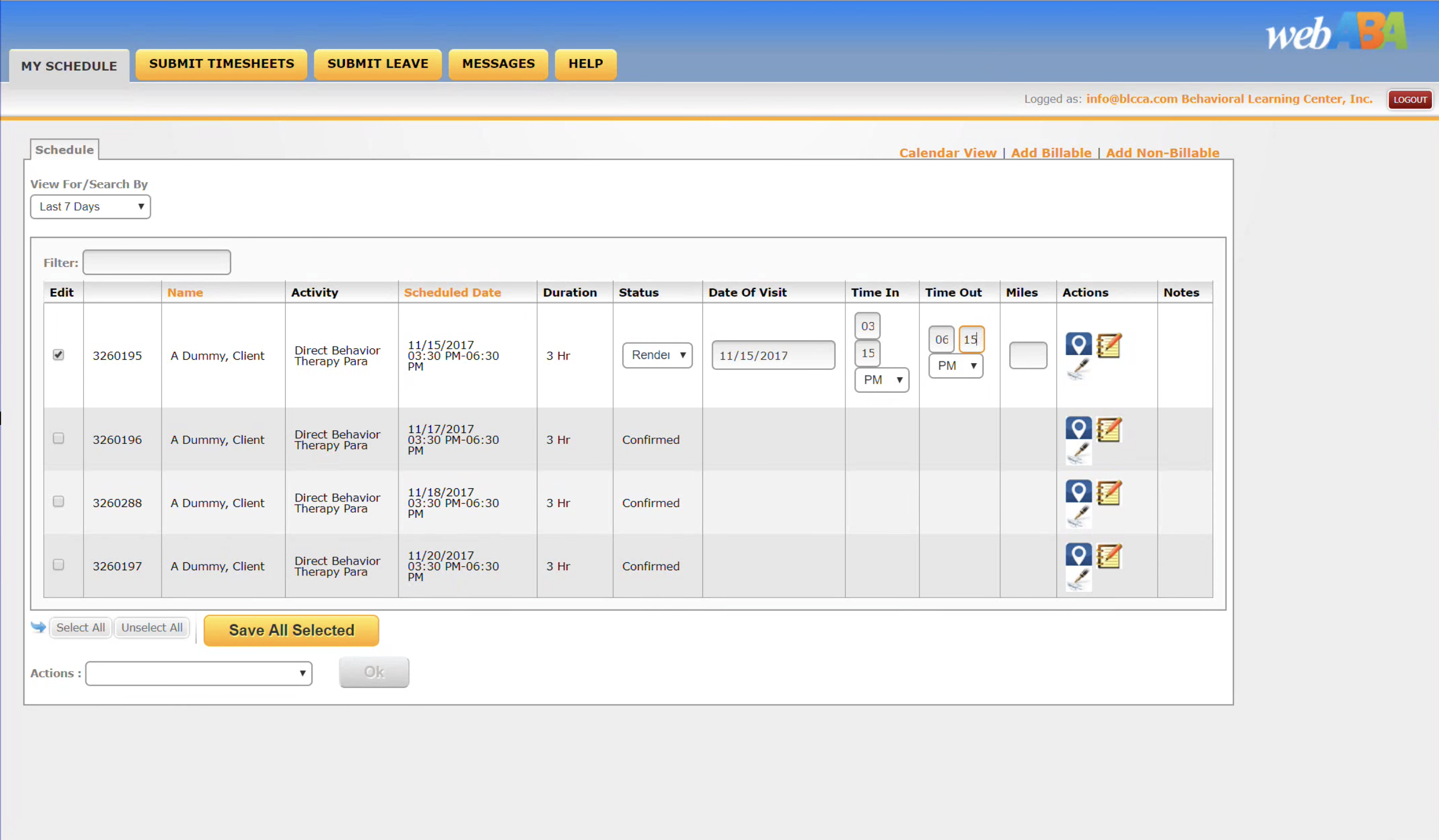Click map pin icon for session 3260196
The image size is (1439, 840).
[x=1078, y=429]
